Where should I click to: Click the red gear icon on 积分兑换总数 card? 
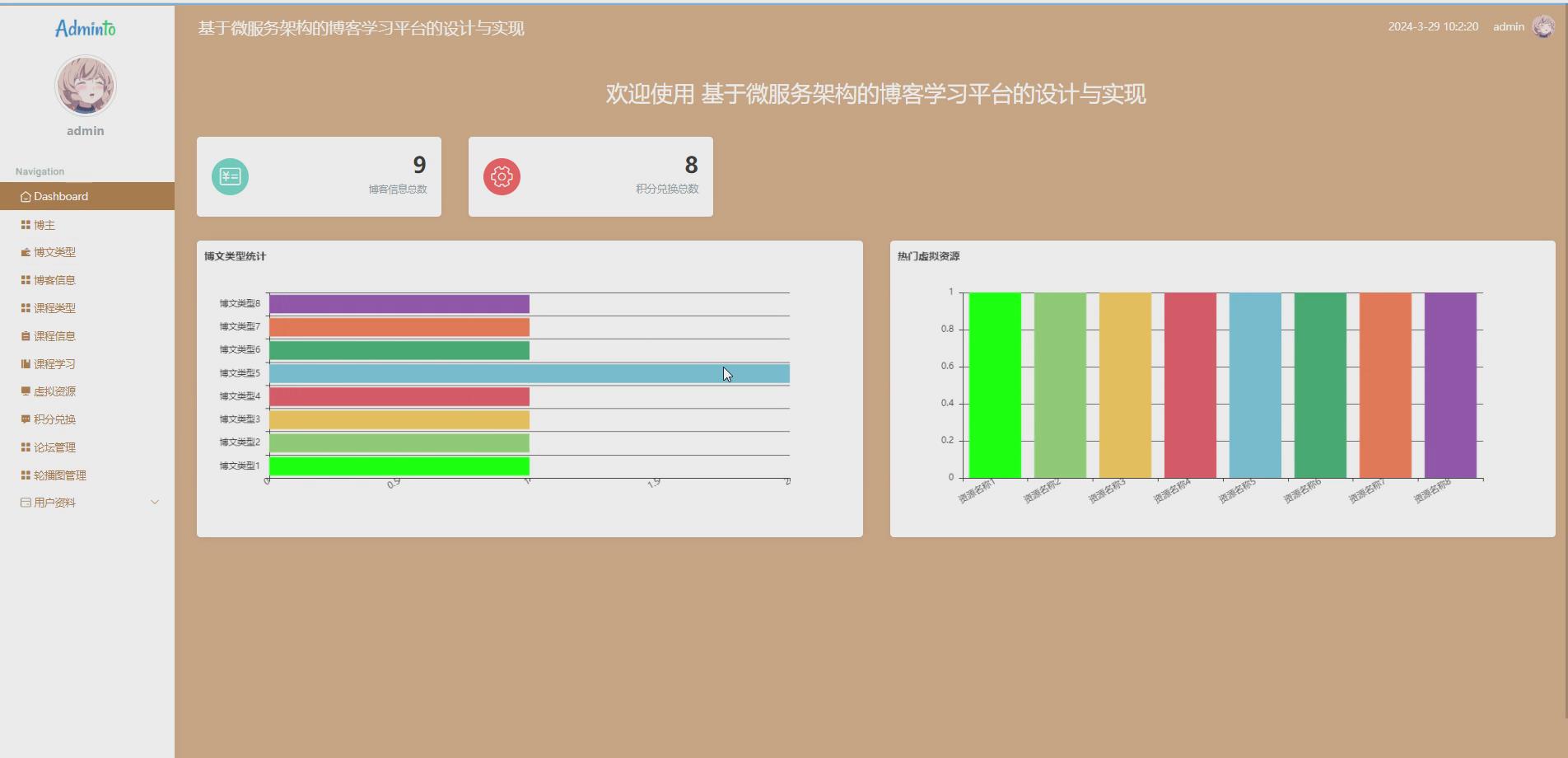pos(502,176)
